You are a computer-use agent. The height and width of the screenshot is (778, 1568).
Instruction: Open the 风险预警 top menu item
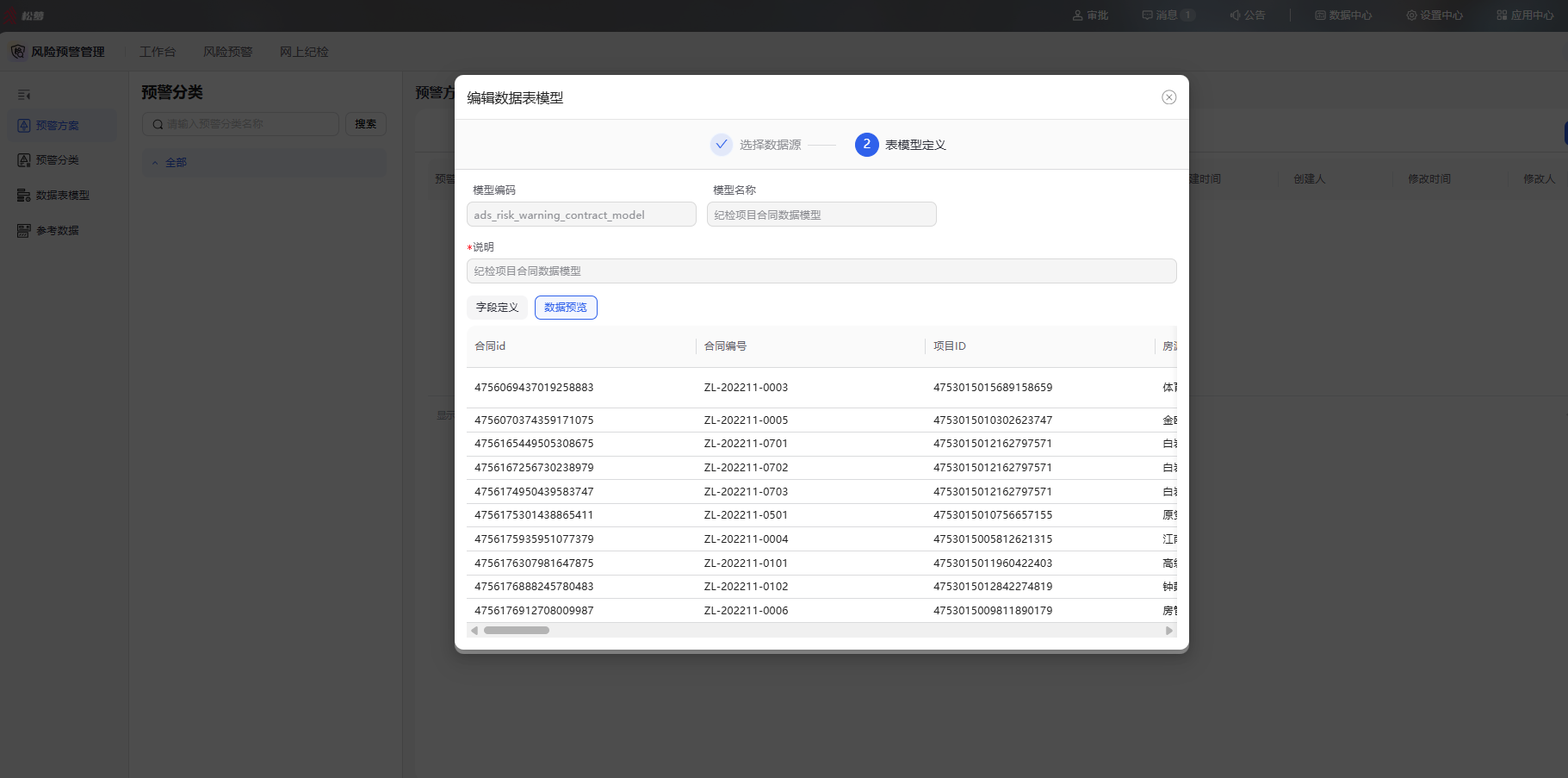pos(228,52)
